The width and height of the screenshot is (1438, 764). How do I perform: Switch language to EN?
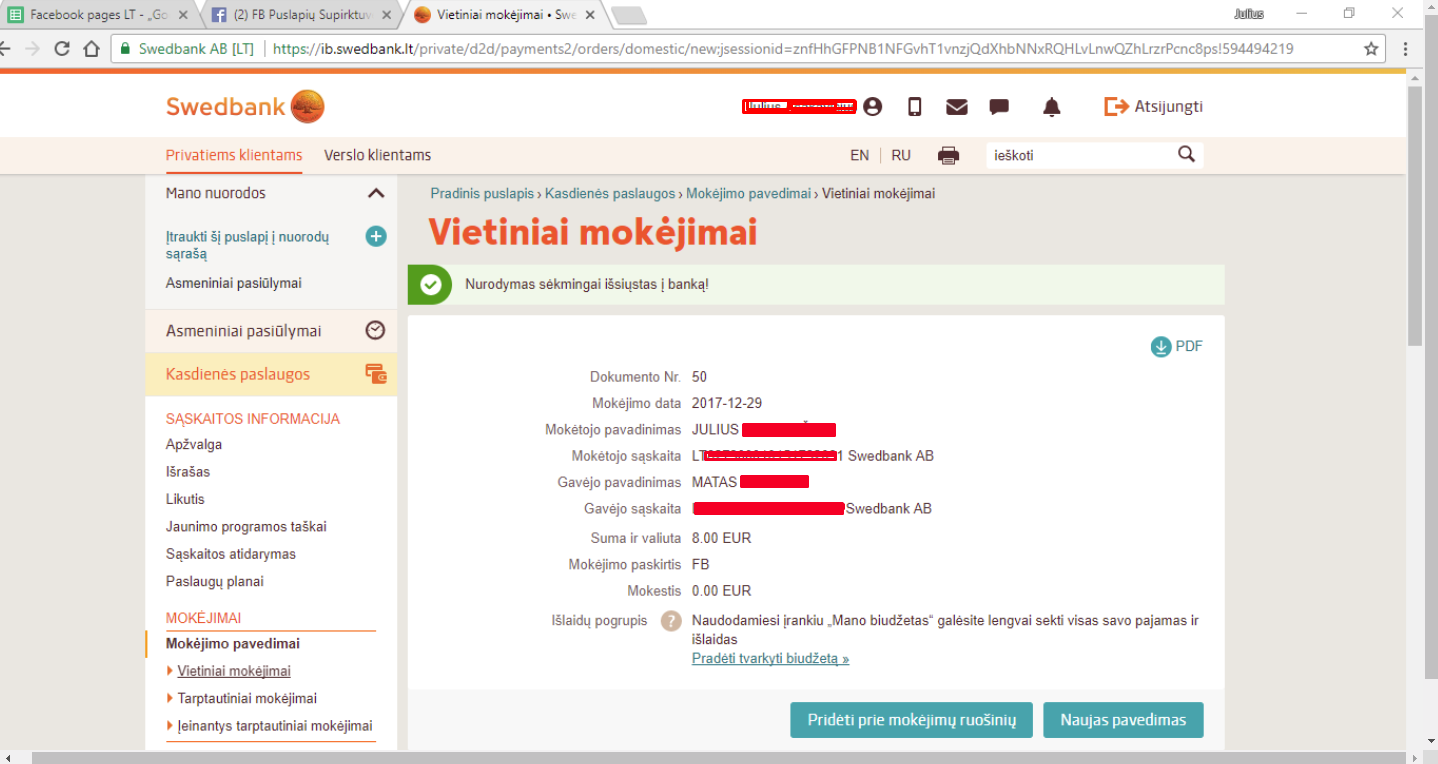pos(859,155)
